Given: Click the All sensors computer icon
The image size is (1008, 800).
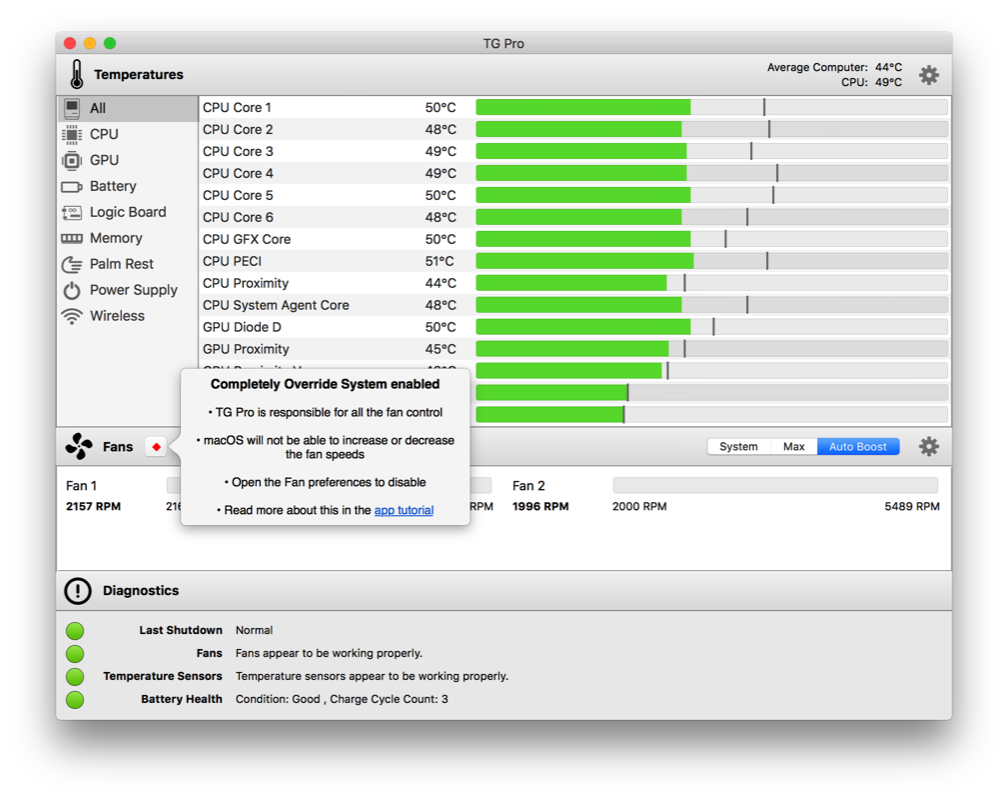Looking at the screenshot, I should (72, 108).
